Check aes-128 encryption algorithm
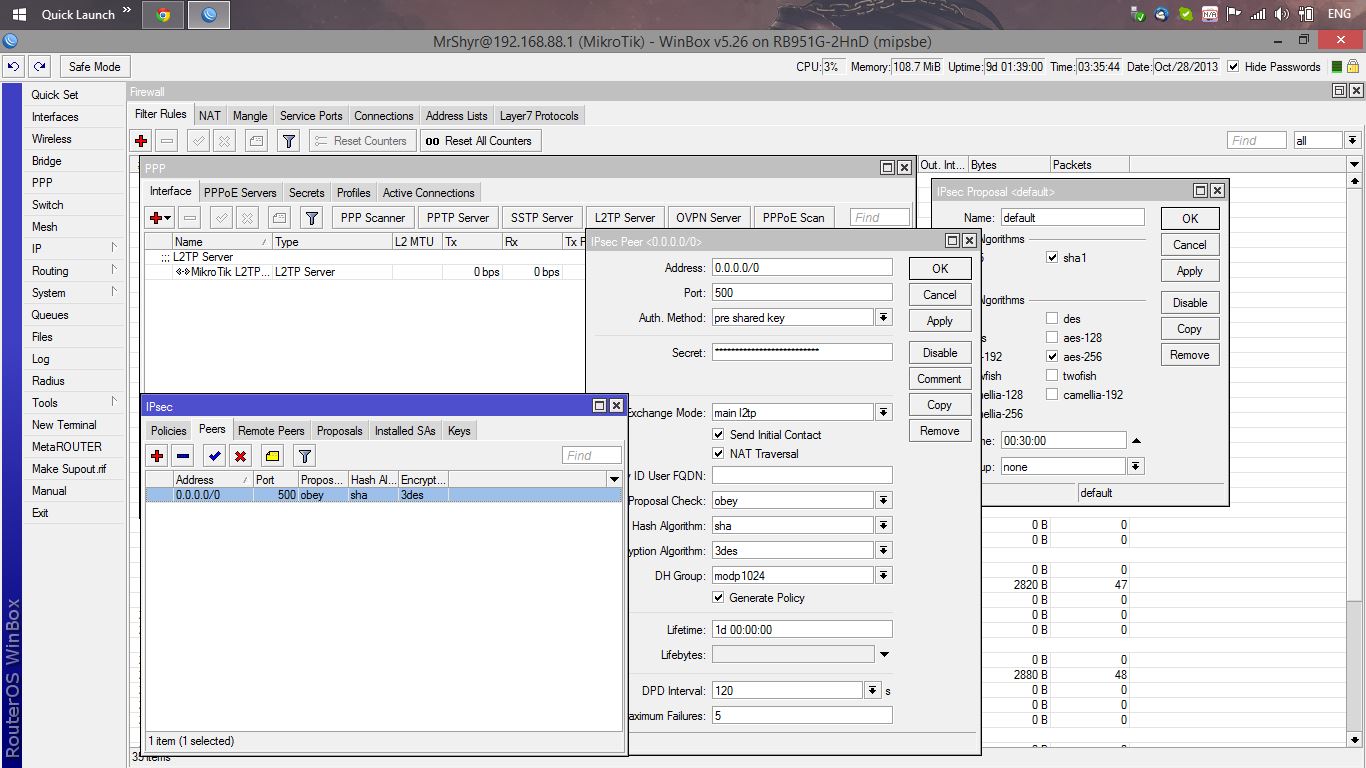This screenshot has width=1366, height=768. [1052, 338]
